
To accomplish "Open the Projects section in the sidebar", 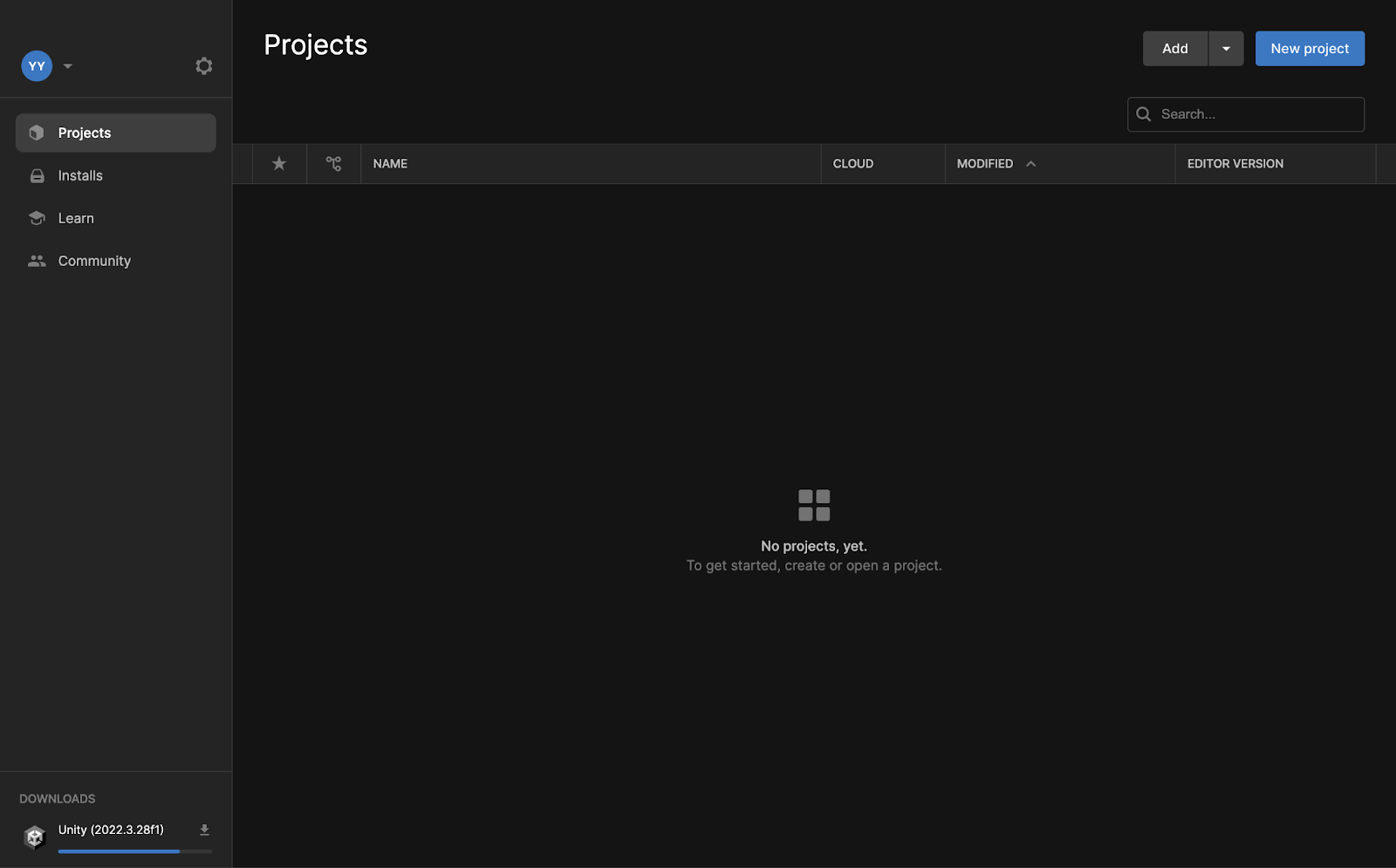I will click(x=84, y=132).
